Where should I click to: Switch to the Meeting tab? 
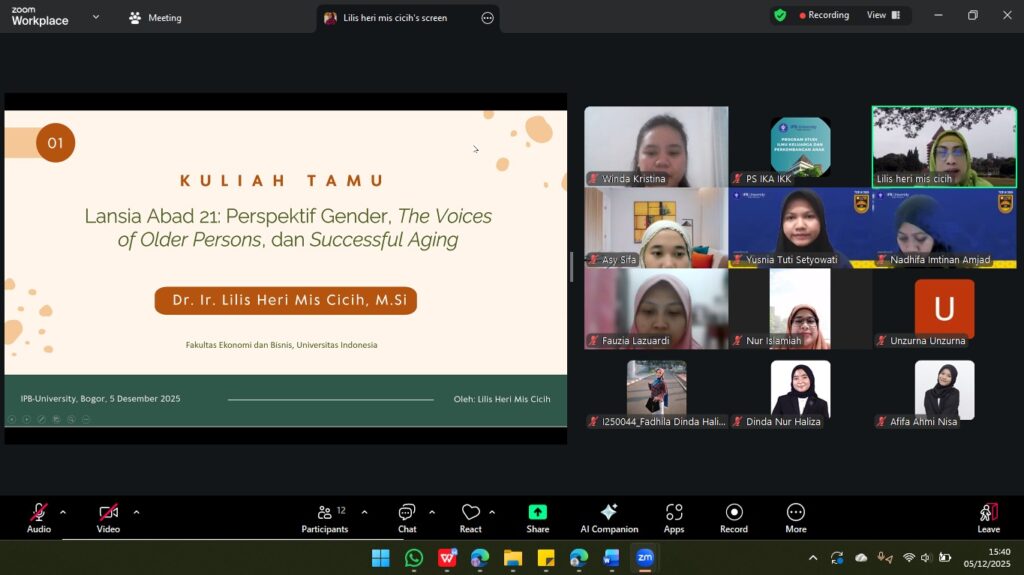tap(155, 18)
